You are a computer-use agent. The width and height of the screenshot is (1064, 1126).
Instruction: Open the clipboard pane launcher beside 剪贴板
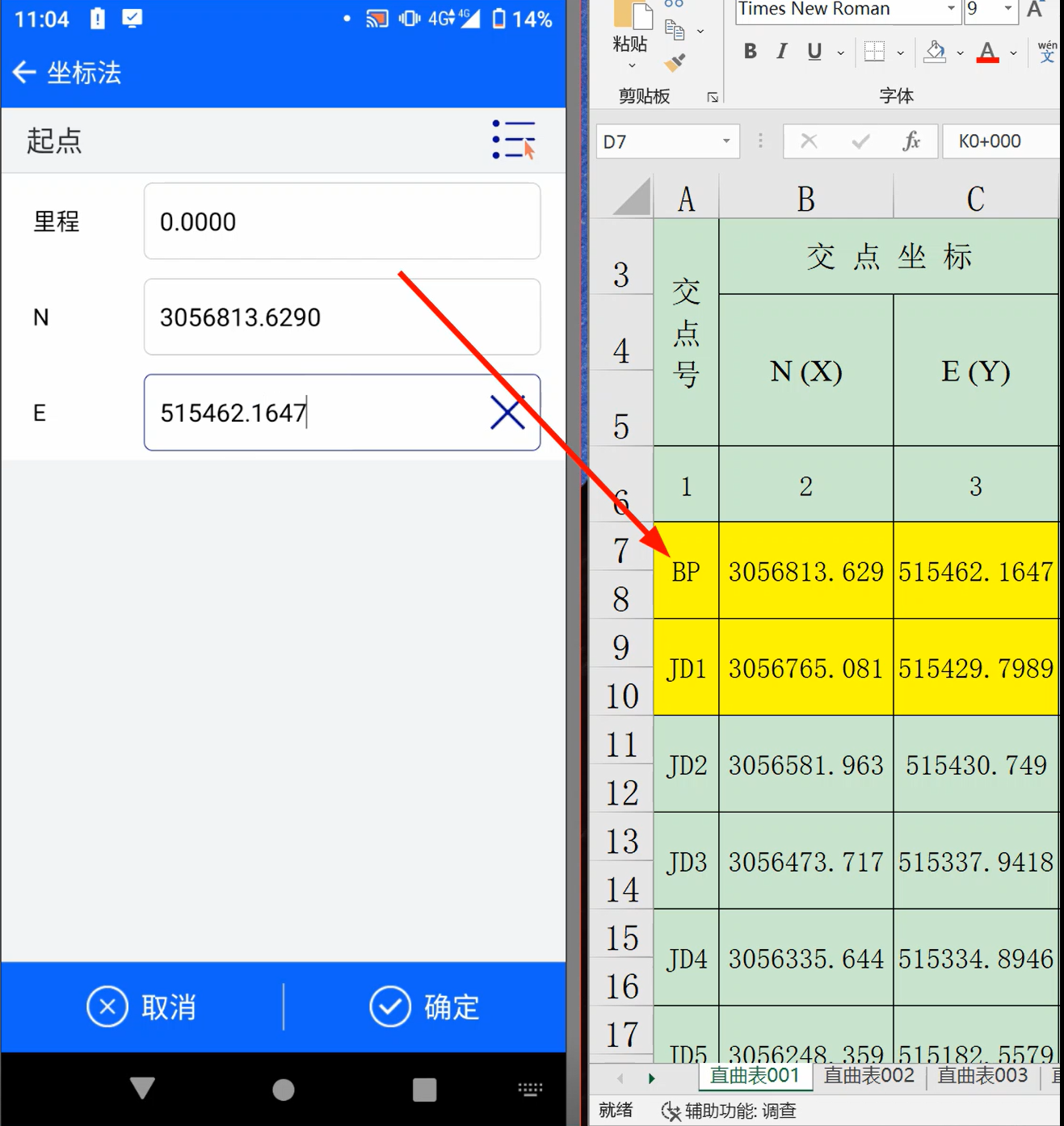(713, 97)
